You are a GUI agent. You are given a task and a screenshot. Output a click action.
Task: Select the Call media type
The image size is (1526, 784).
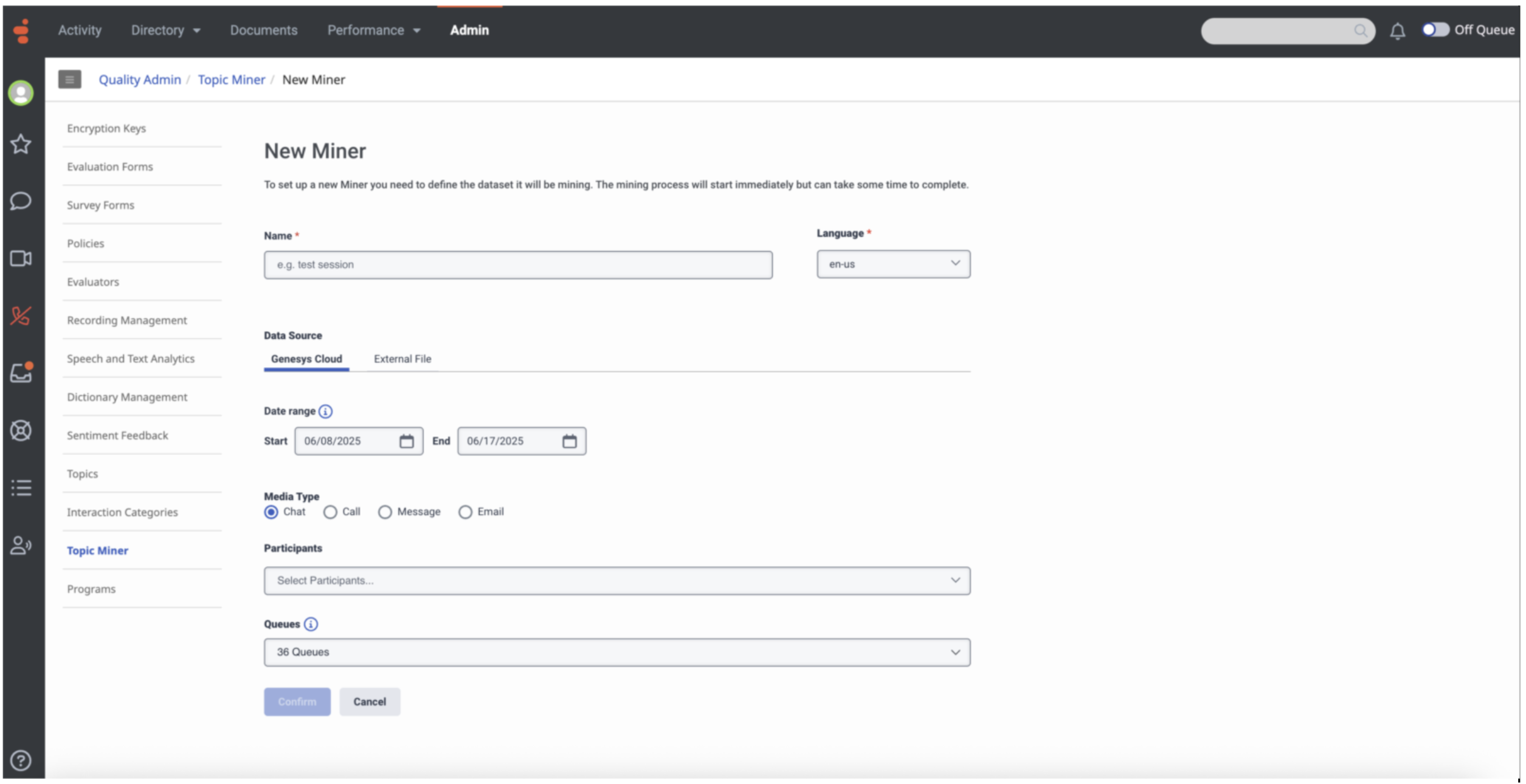[330, 512]
